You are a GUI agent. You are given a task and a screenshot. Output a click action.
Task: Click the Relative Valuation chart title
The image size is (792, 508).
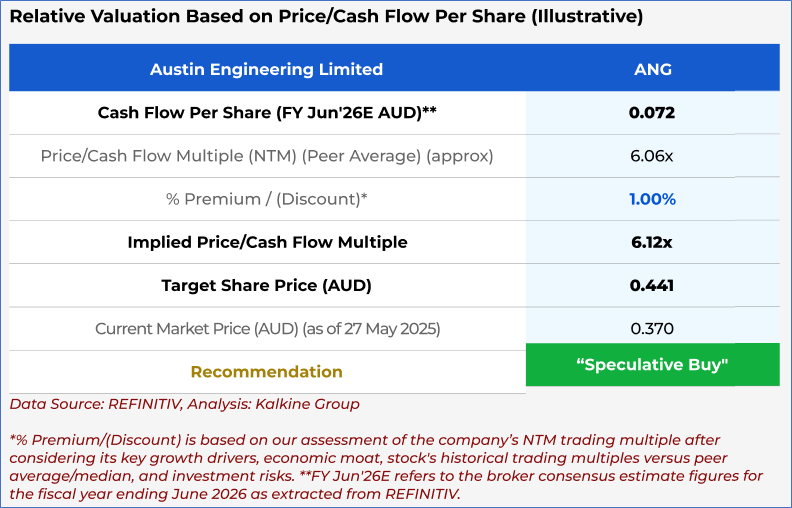326,17
